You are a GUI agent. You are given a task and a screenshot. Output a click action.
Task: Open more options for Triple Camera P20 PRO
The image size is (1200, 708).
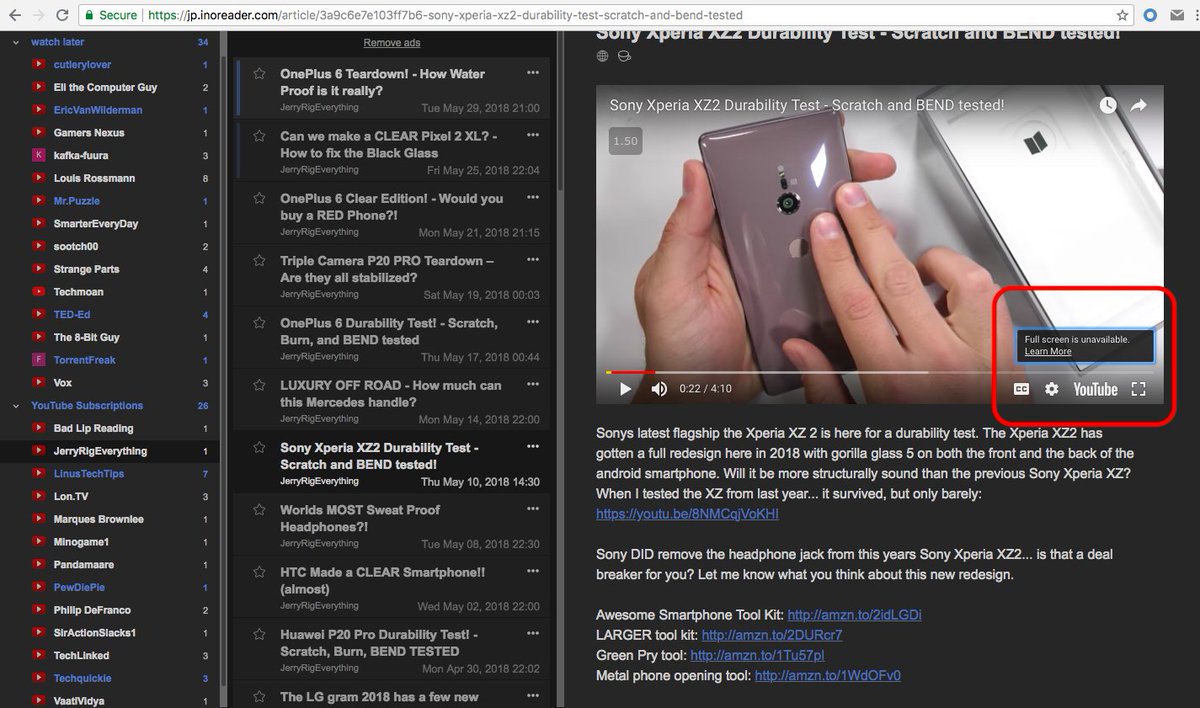[533, 260]
